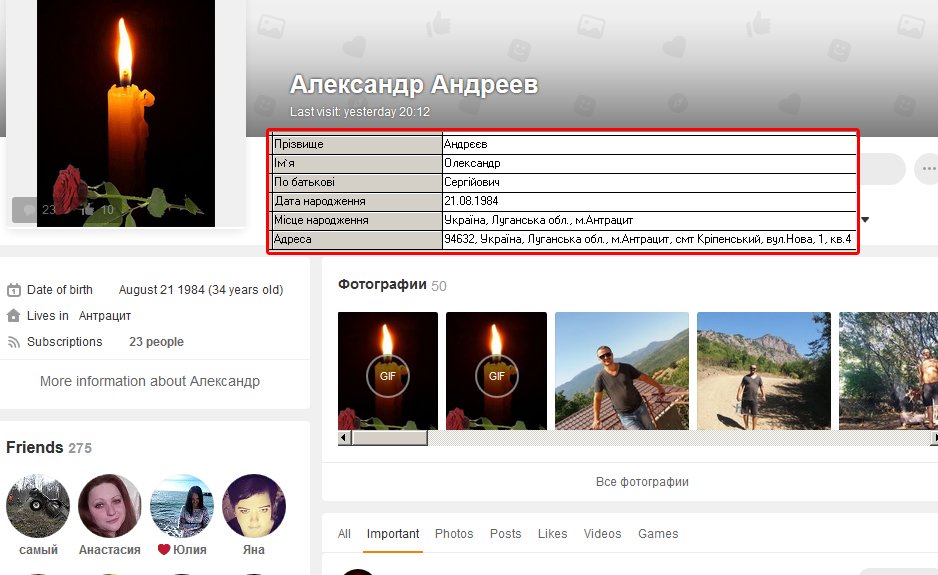
Task: Click profile name Александр Андреев
Action: tap(414, 84)
